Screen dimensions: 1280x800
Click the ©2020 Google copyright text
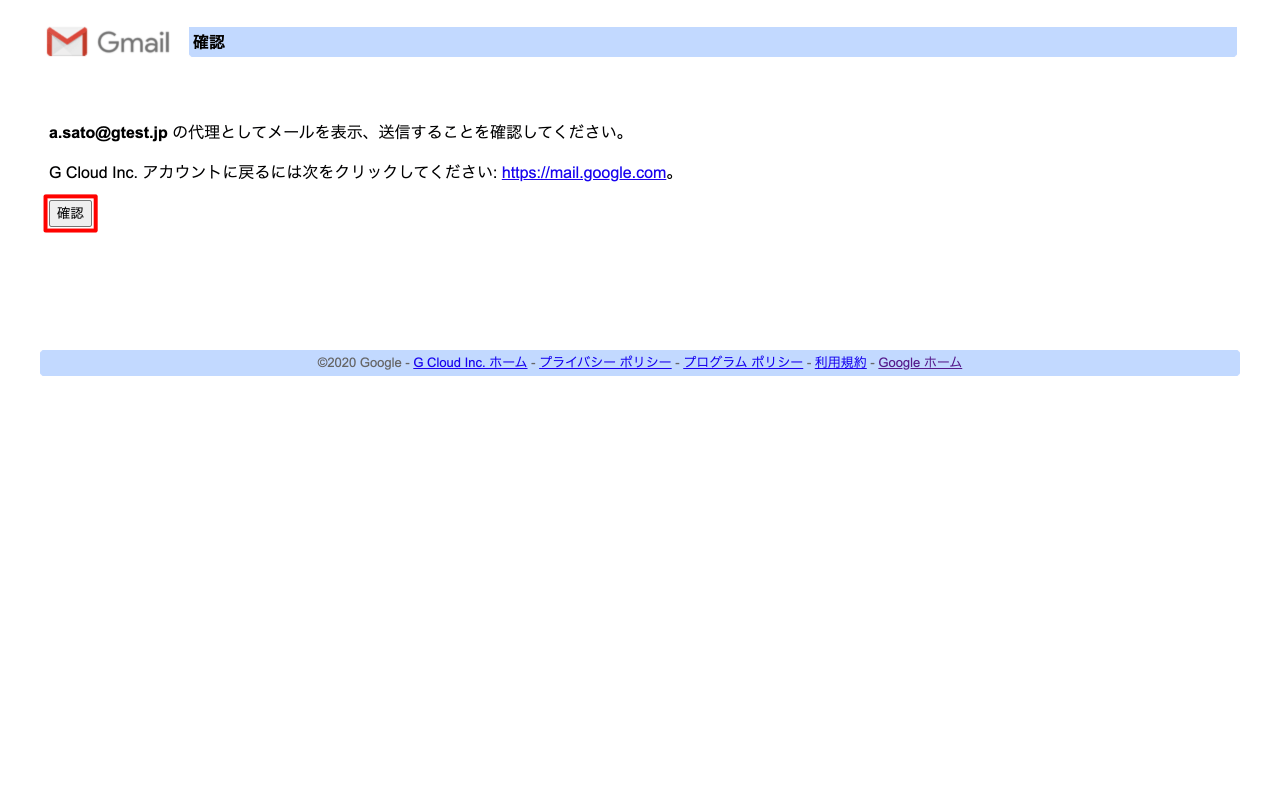pos(359,363)
